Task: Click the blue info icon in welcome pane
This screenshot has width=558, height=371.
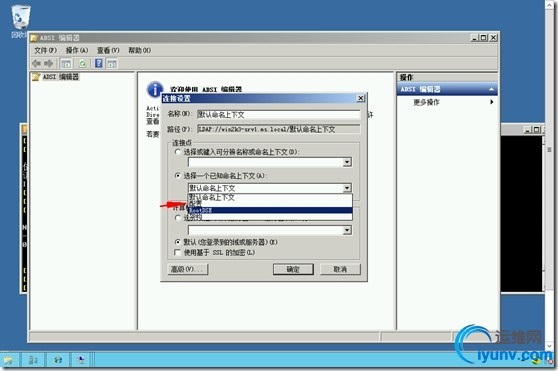Action: (155, 90)
